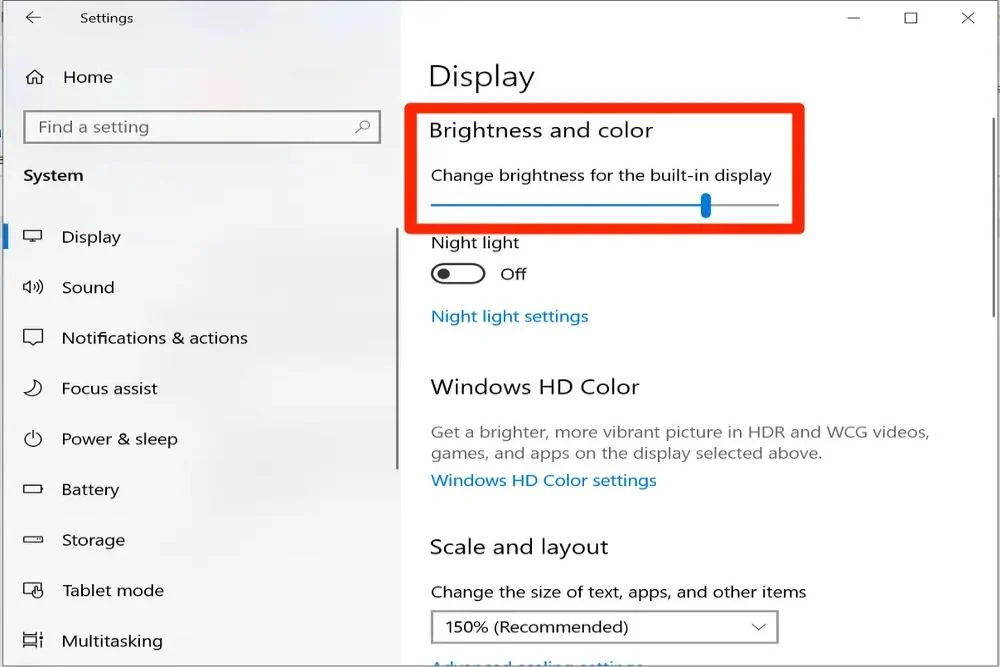Click the Battery icon in sidebar
The image size is (1000, 667).
point(33,489)
